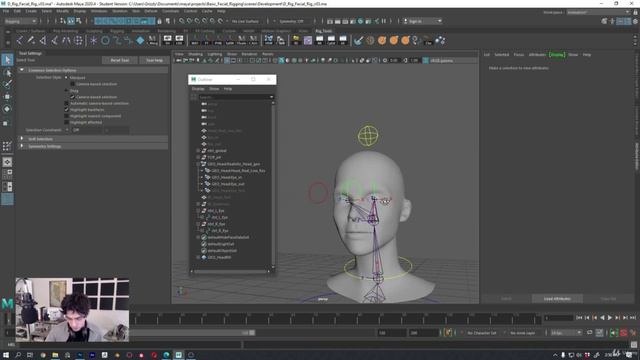640x360 pixels.
Task: Click play forwards button
Action: [x=610, y=318]
